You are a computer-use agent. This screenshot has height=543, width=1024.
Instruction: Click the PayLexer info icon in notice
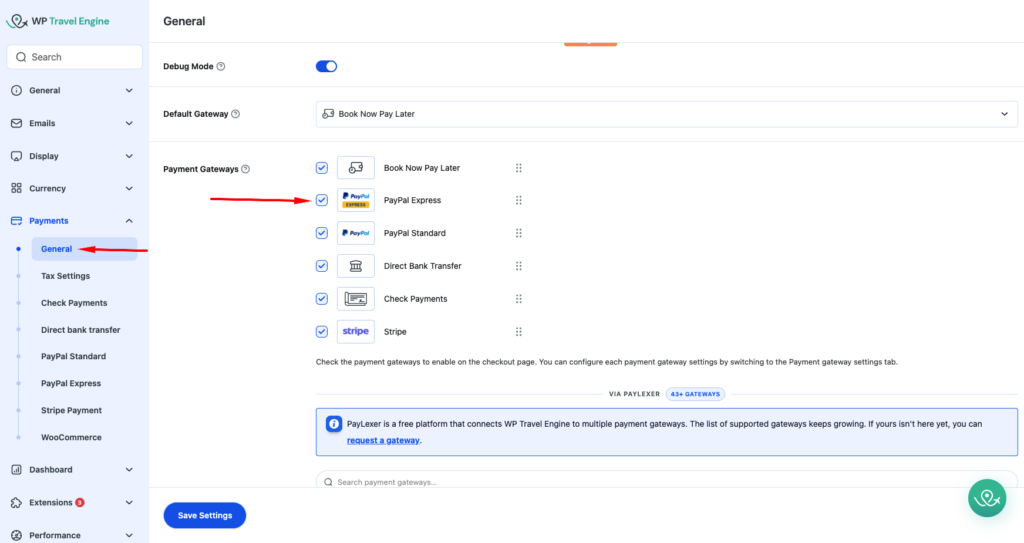click(x=334, y=424)
